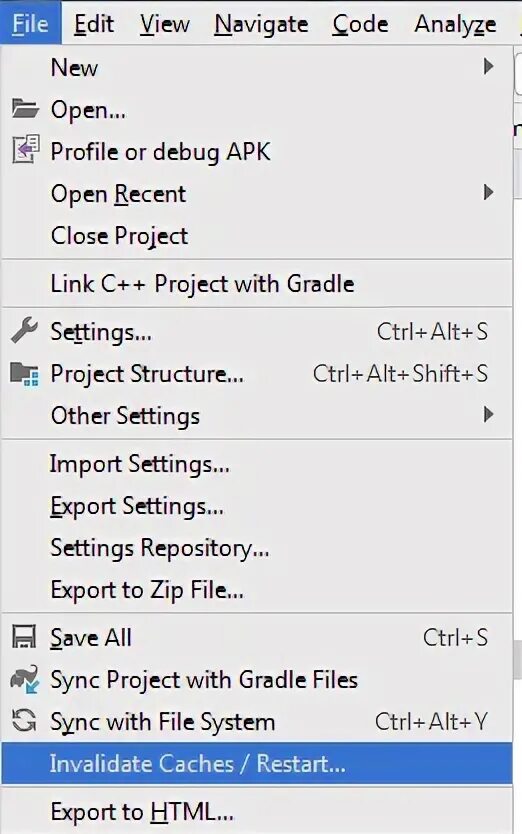Select Settings Repository entry

(256, 548)
